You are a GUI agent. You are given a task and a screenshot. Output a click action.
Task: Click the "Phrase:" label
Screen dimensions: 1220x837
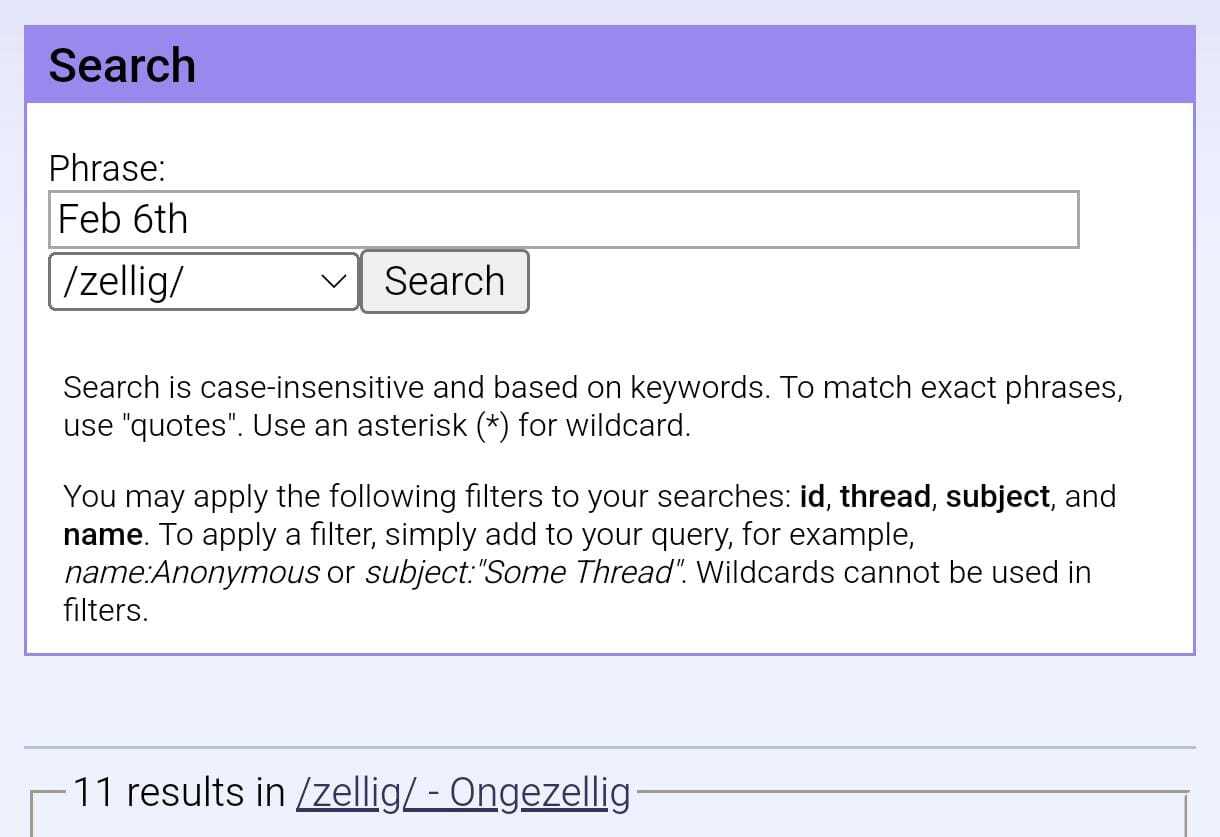point(107,168)
